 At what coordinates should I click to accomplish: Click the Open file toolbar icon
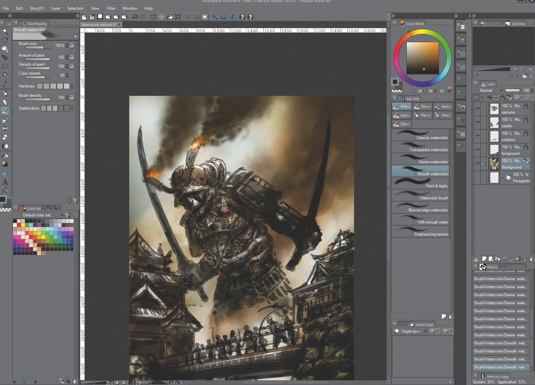(92, 17)
